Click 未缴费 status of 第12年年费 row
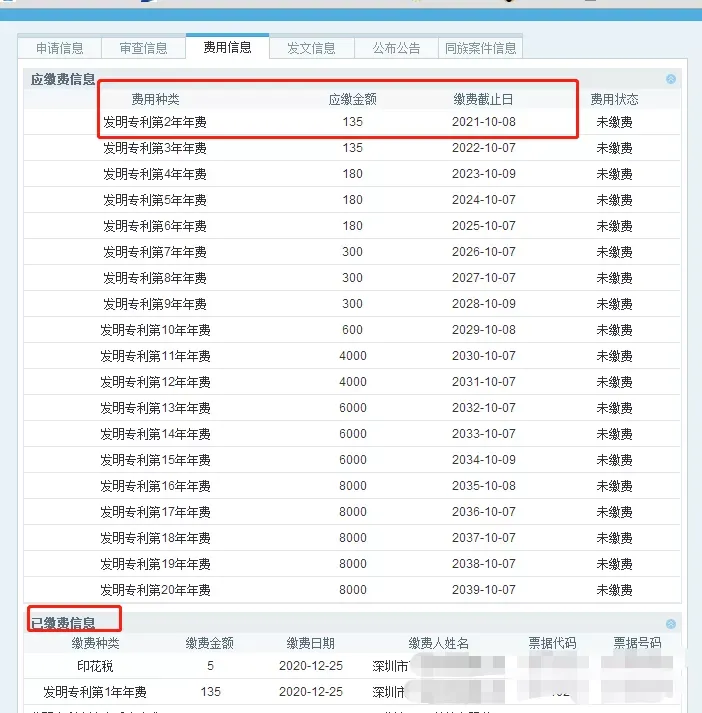The width and height of the screenshot is (702, 713). click(614, 382)
